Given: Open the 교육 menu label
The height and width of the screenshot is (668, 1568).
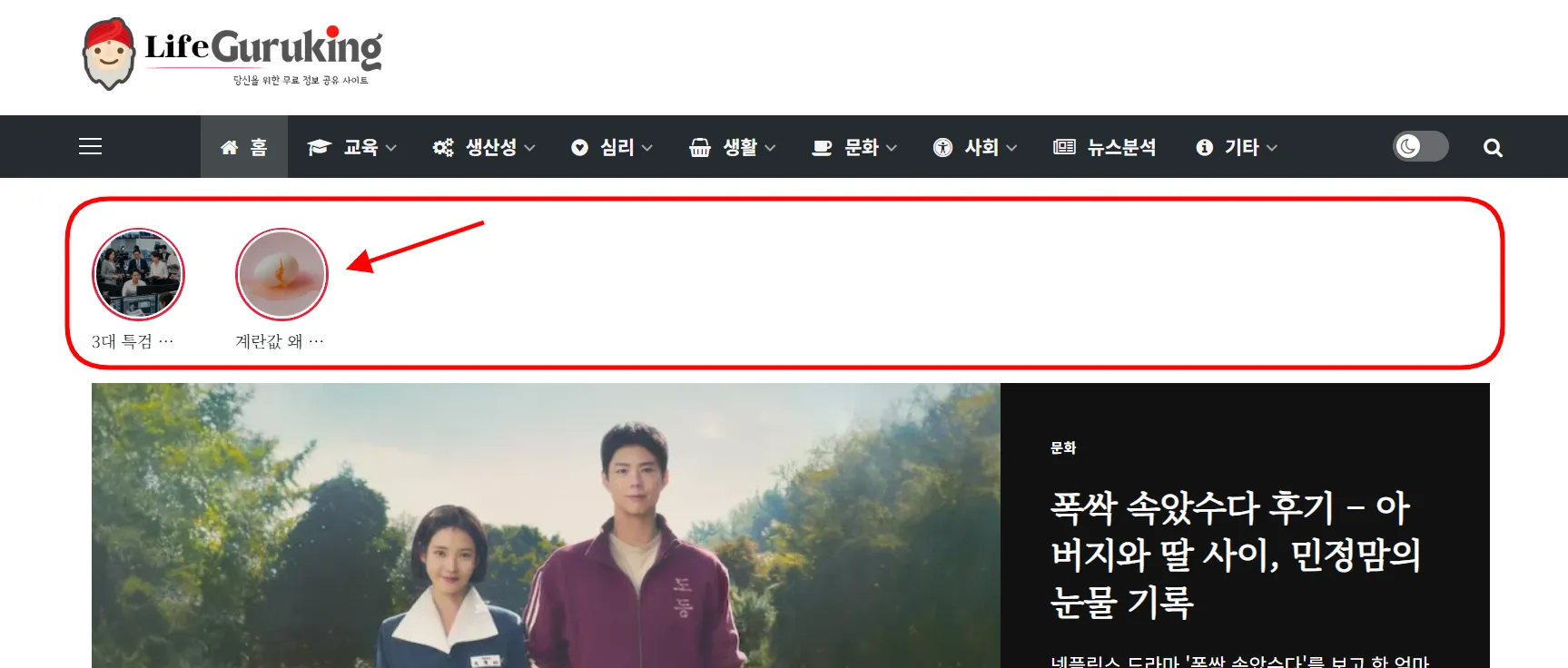Looking at the screenshot, I should 360,147.
